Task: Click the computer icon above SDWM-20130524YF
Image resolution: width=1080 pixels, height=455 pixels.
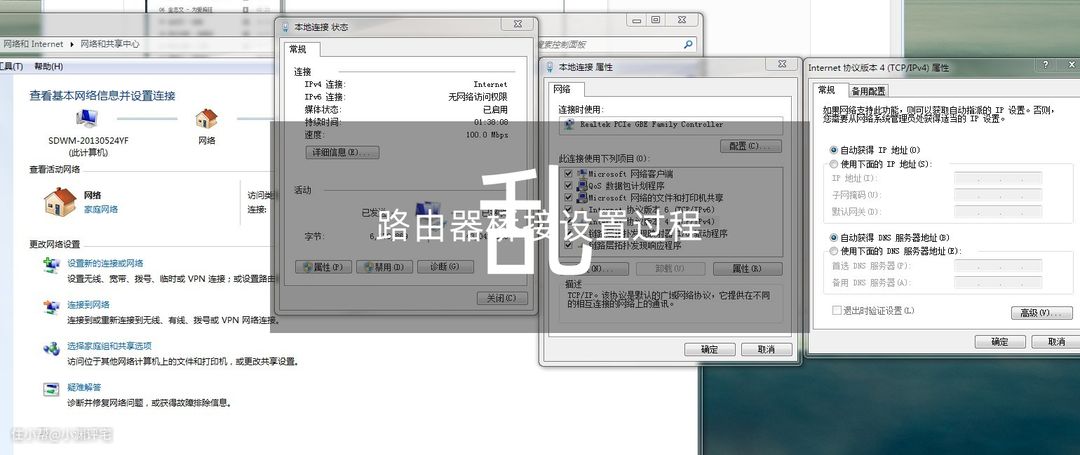Action: tap(87, 118)
